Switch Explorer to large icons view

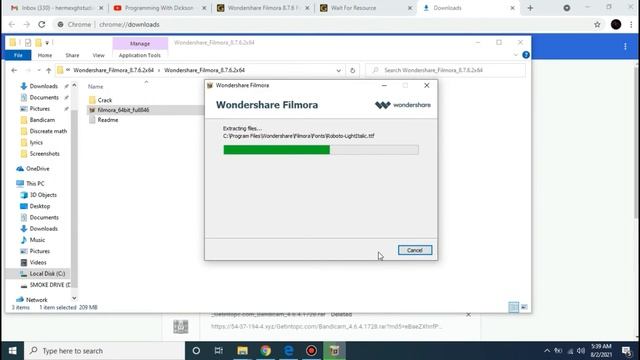(524, 307)
